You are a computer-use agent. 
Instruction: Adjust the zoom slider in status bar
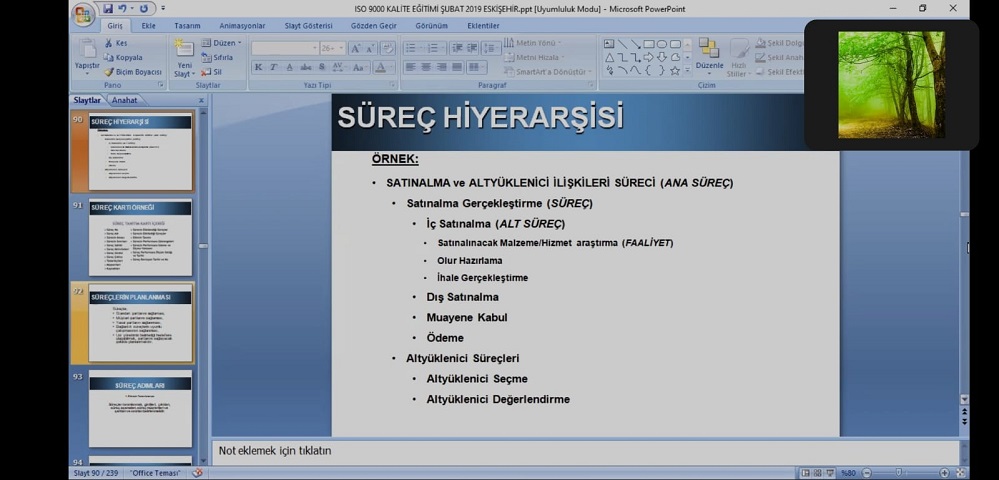click(x=900, y=473)
